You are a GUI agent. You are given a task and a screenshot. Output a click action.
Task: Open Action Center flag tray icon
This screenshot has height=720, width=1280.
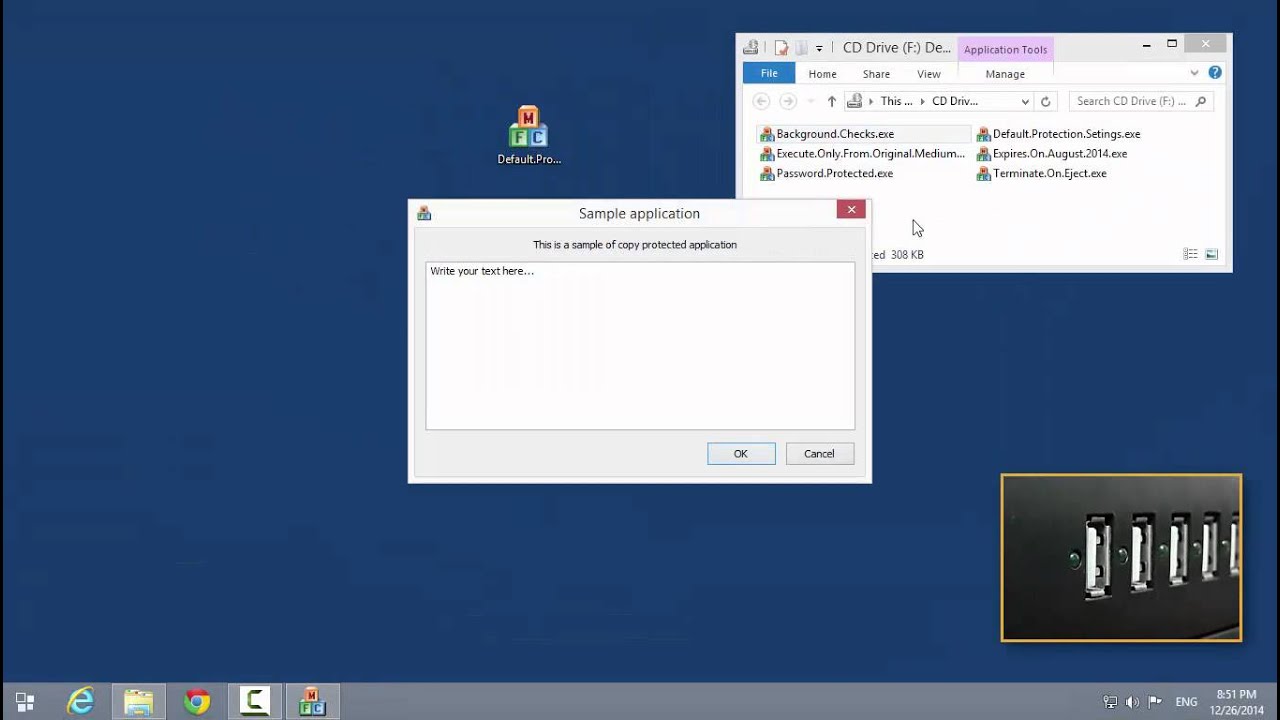tap(1155, 702)
